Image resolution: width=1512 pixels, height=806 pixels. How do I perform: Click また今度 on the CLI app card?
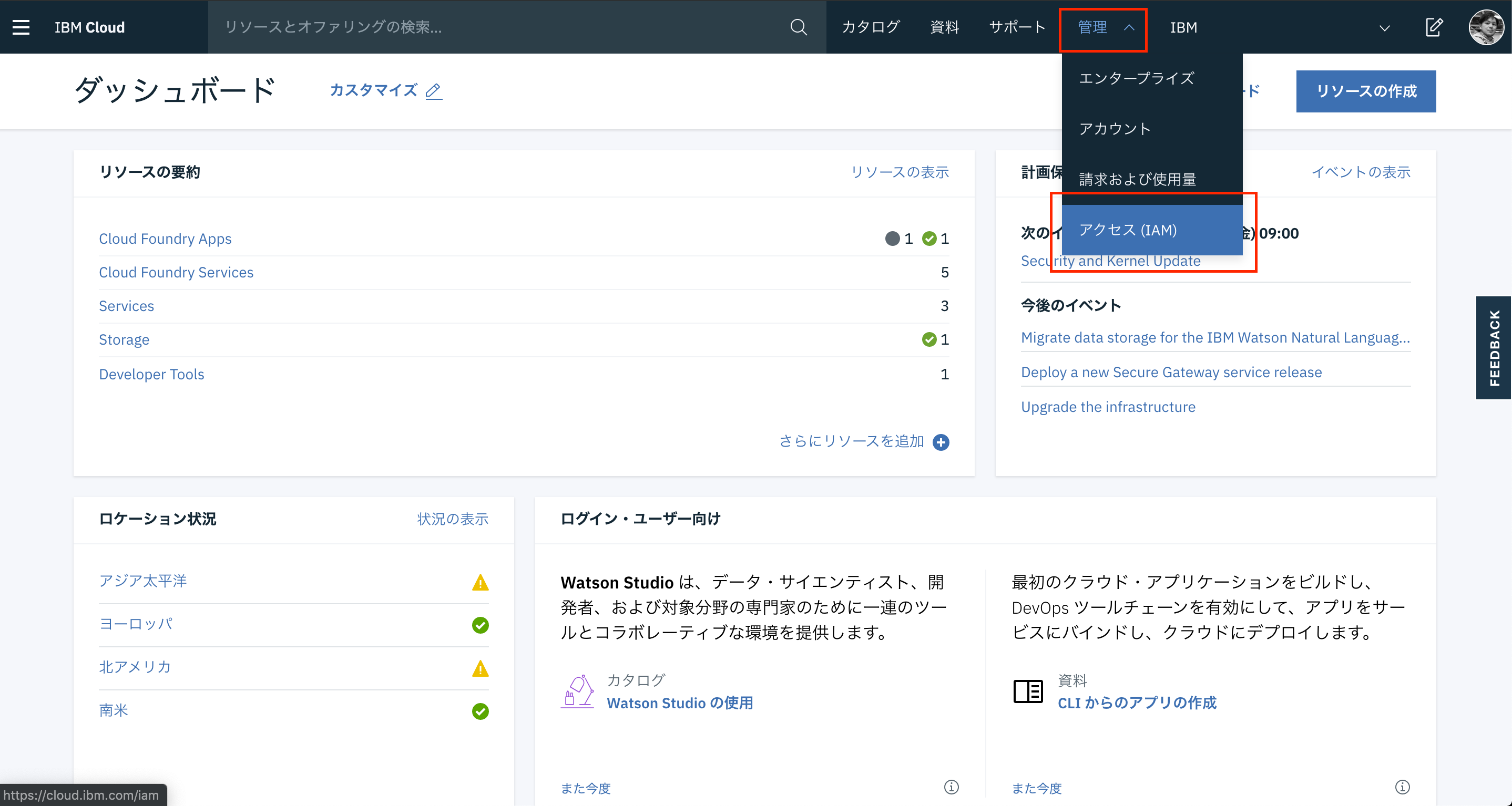click(x=1037, y=789)
